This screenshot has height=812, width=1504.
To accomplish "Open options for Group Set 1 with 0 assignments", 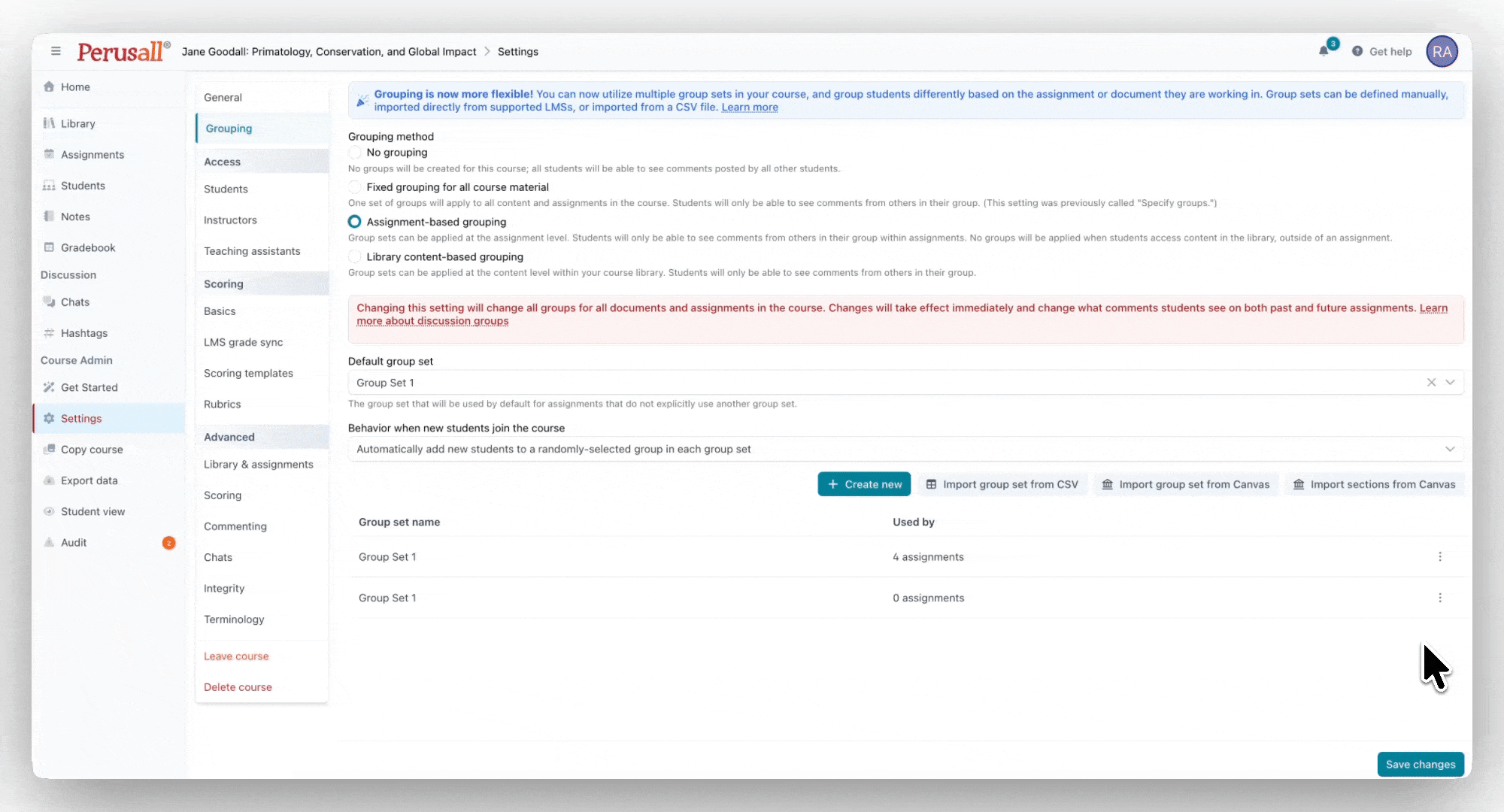I will 1440,598.
